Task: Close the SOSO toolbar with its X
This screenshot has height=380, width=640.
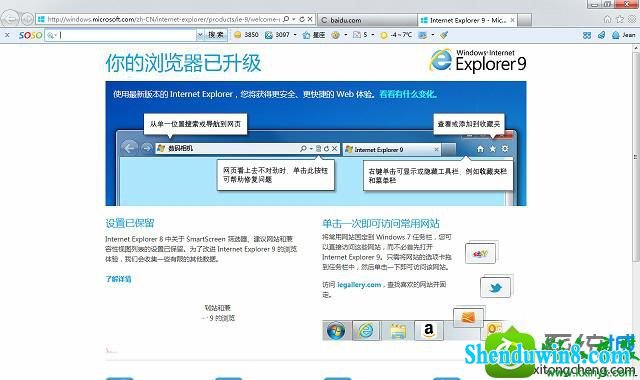Action: (7, 35)
